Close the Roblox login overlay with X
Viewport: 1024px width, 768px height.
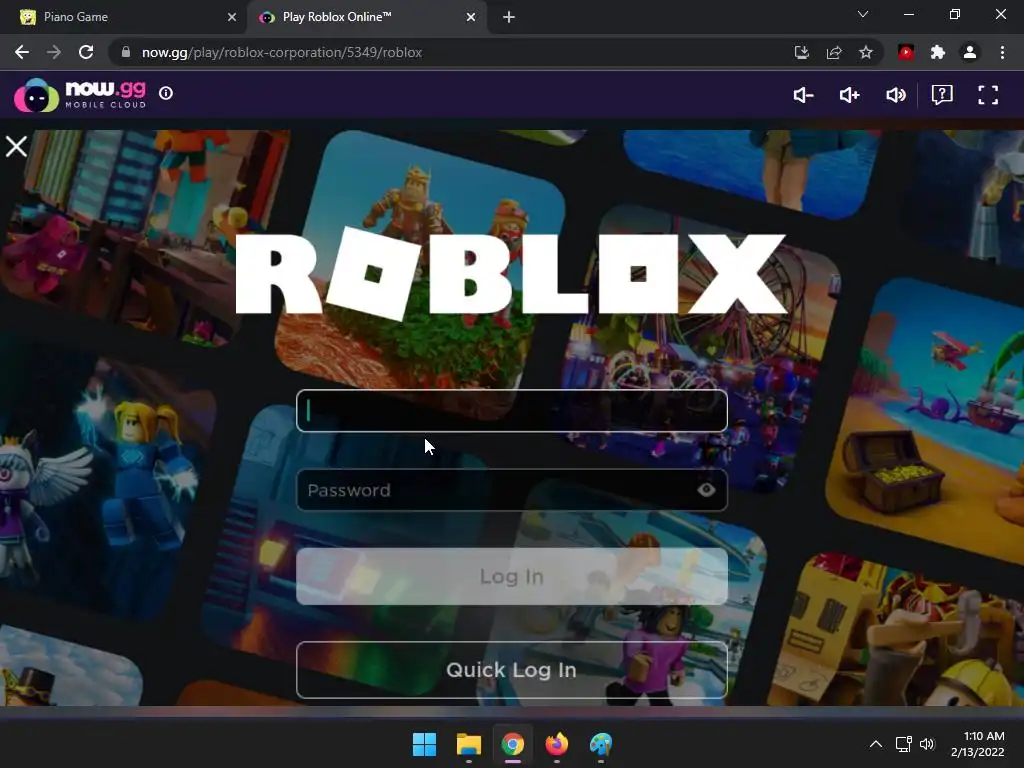[x=16, y=146]
